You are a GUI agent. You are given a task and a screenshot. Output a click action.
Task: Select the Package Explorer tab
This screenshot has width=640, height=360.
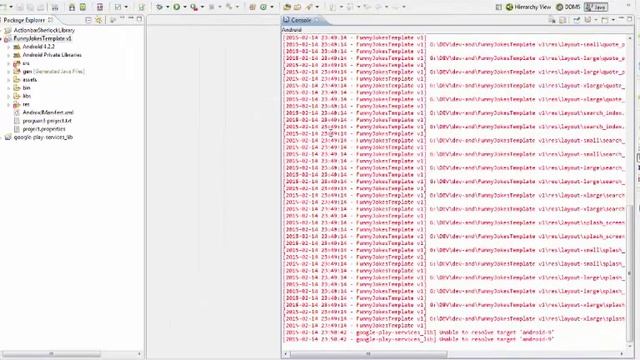[24, 20]
